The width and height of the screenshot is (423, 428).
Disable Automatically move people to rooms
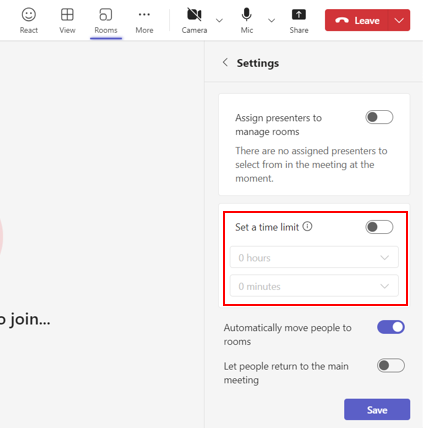tap(391, 327)
